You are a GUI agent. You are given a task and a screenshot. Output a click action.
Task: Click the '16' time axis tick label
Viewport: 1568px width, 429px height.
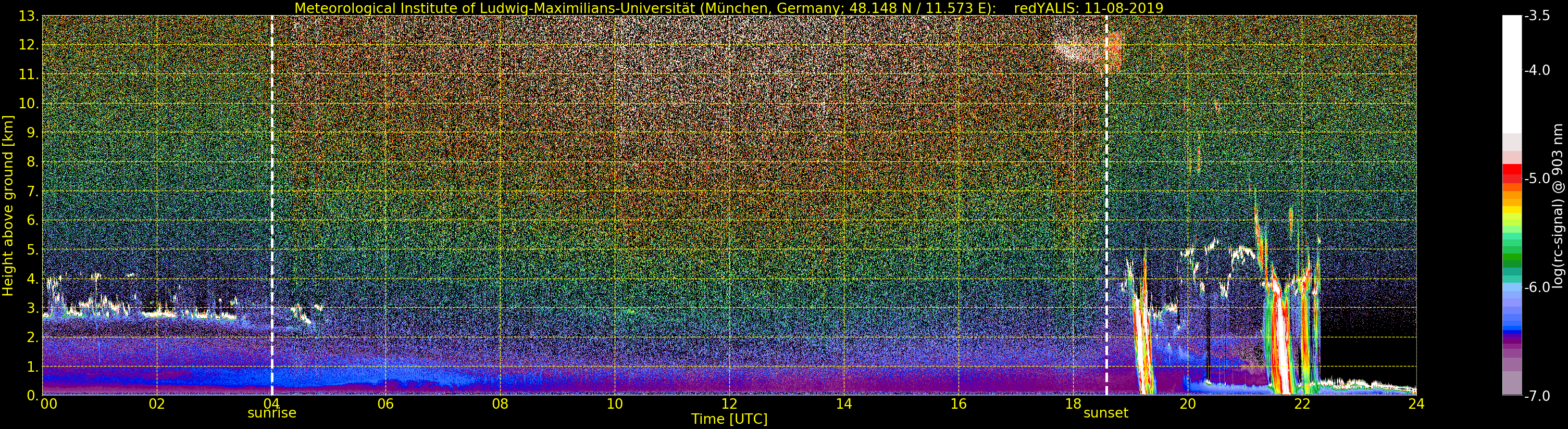coord(958,403)
